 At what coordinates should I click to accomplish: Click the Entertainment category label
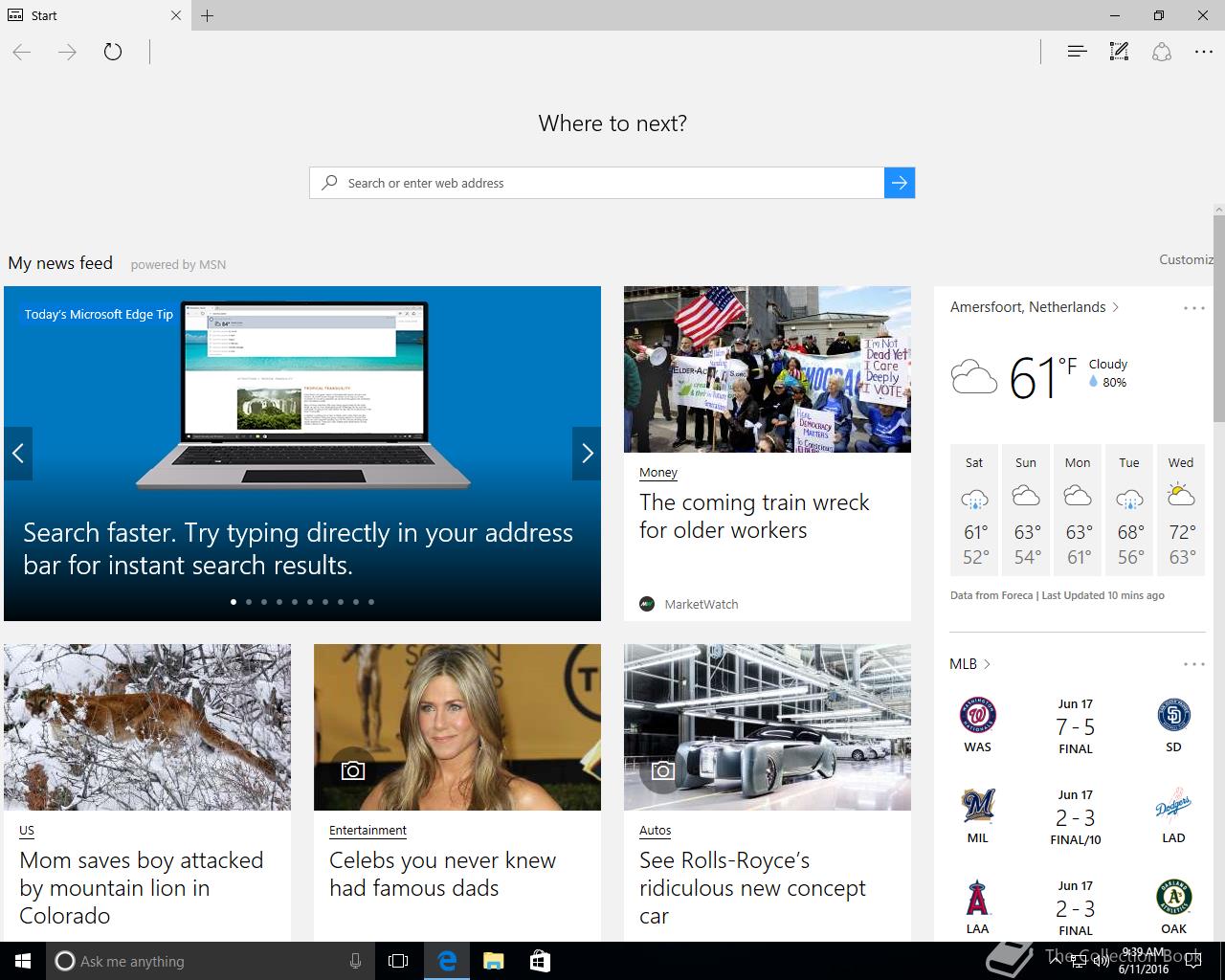point(367,831)
